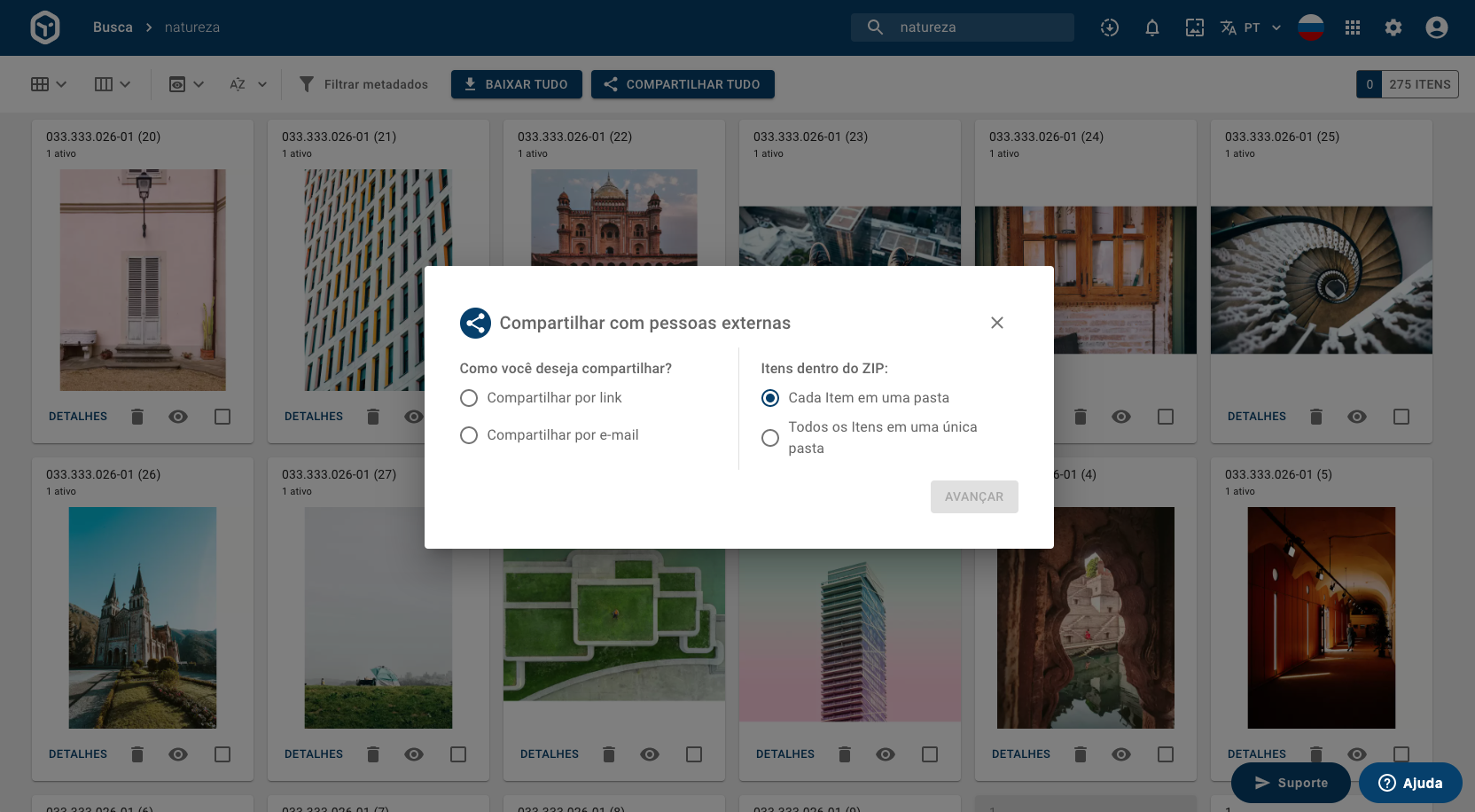The height and width of the screenshot is (812, 1475).
Task: Click COMPARTILHAR TUDO button
Action: [x=683, y=84]
